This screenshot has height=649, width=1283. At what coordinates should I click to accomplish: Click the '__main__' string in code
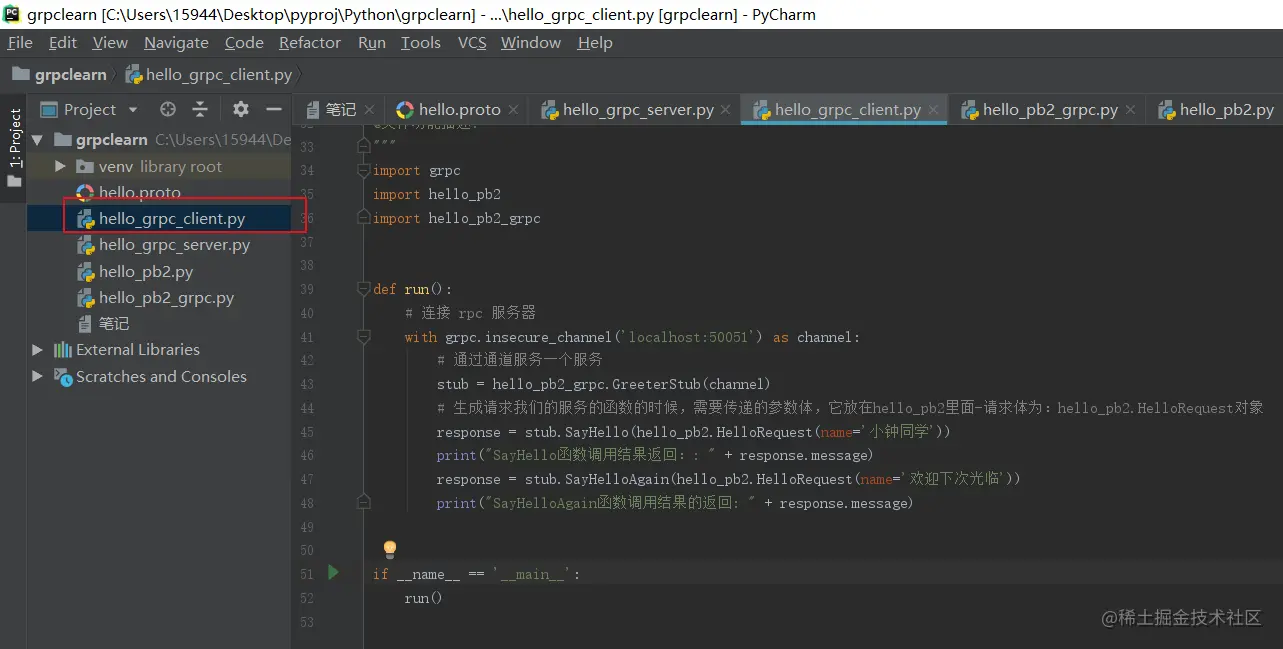point(531,574)
